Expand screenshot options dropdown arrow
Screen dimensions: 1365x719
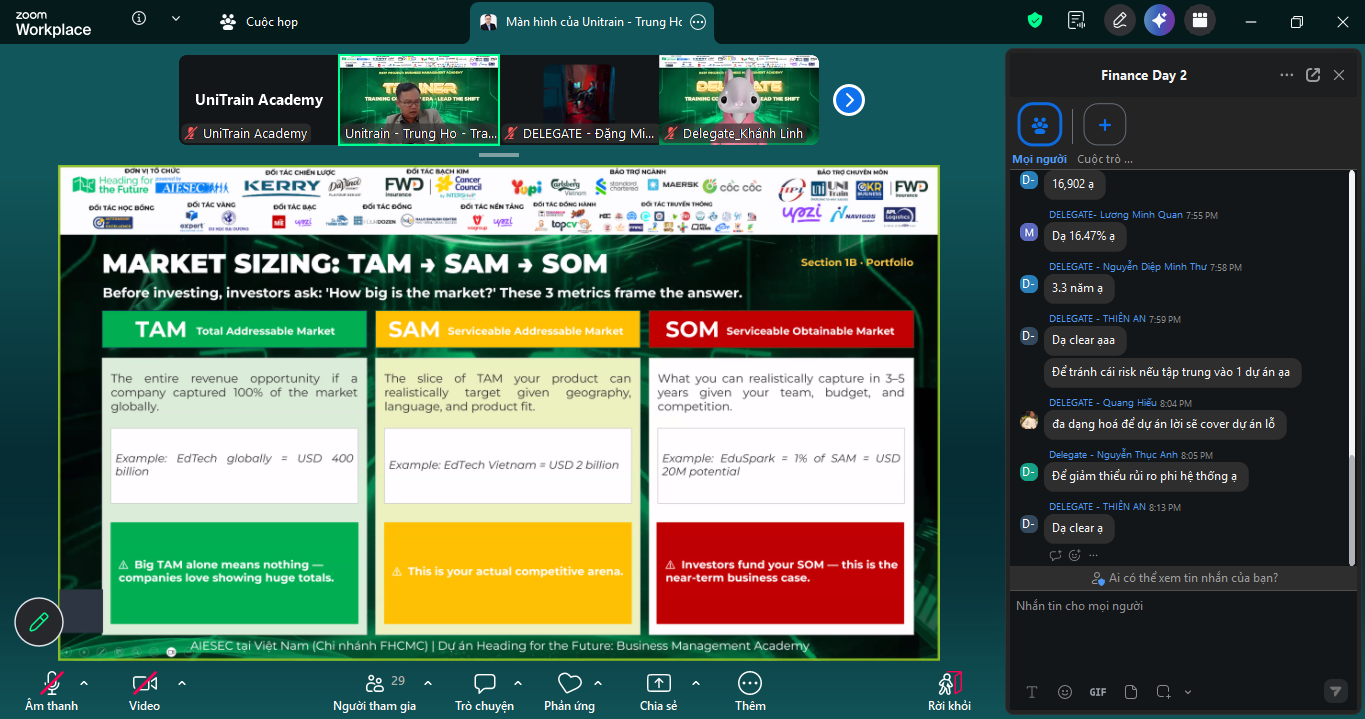click(1188, 692)
